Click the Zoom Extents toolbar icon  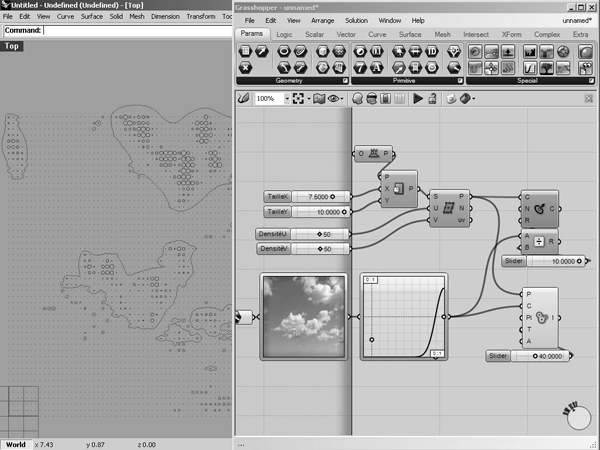click(298, 99)
